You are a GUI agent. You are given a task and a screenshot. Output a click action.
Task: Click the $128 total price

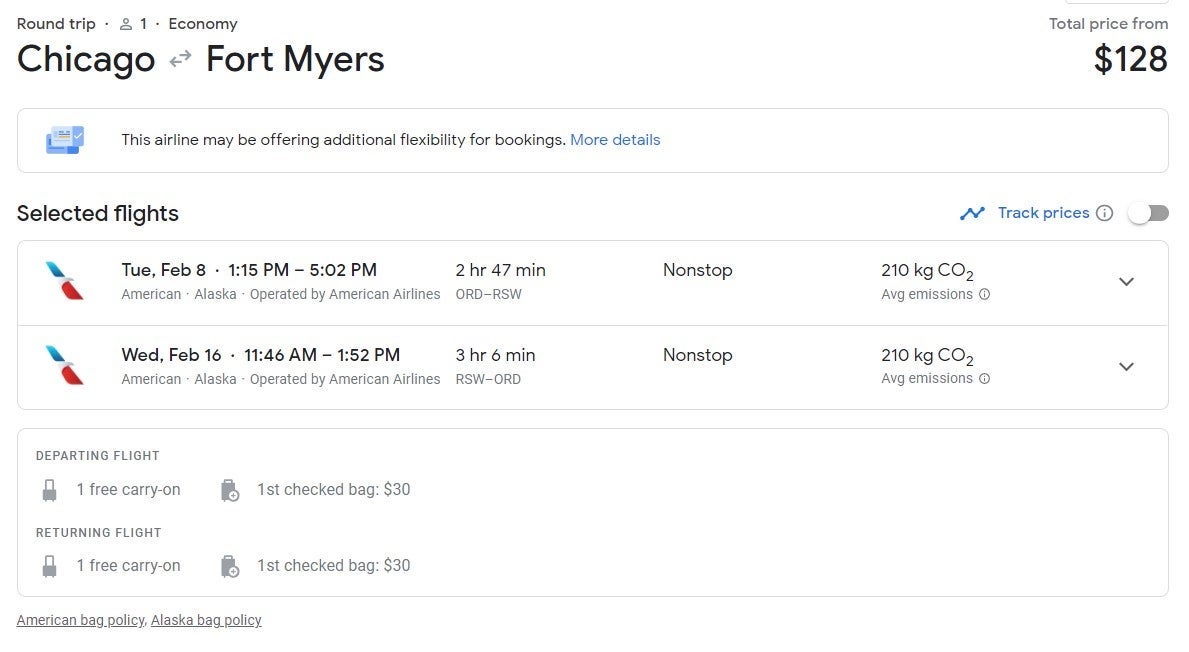pos(1130,60)
